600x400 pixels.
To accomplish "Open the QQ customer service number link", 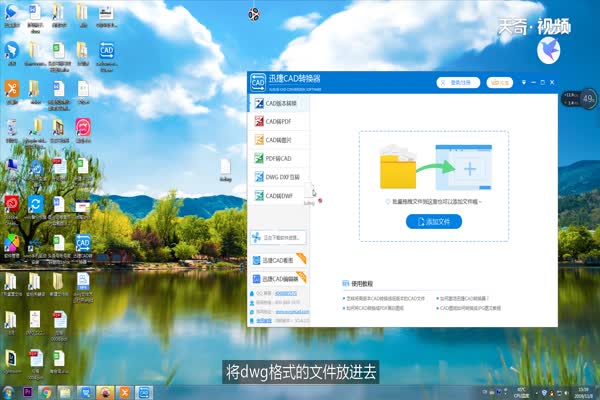I will [x=285, y=294].
